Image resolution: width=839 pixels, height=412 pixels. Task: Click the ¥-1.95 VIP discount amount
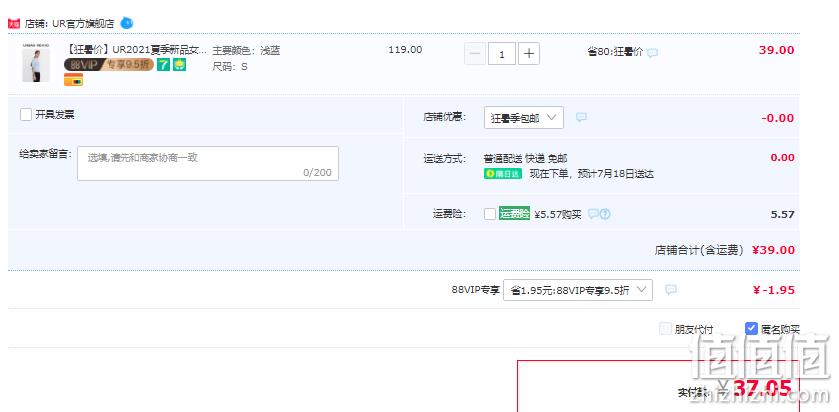pos(773,290)
